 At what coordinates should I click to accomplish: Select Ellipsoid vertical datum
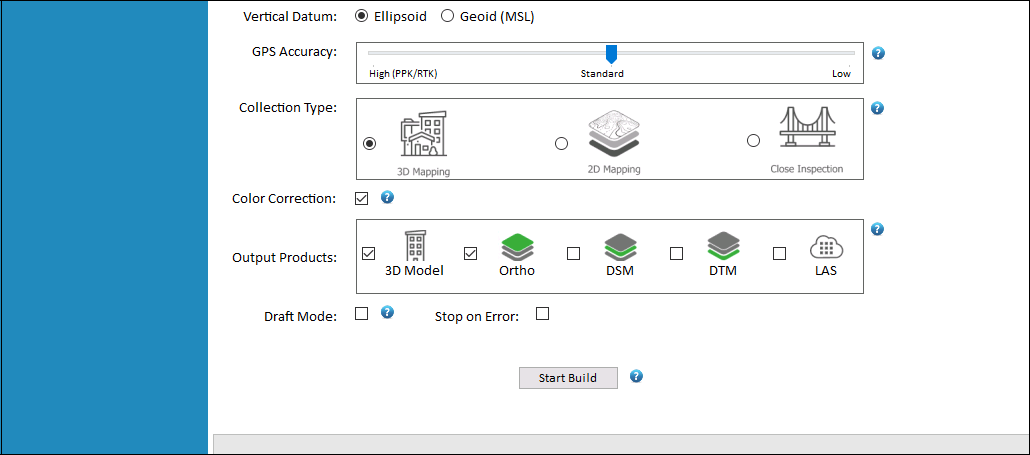361,17
